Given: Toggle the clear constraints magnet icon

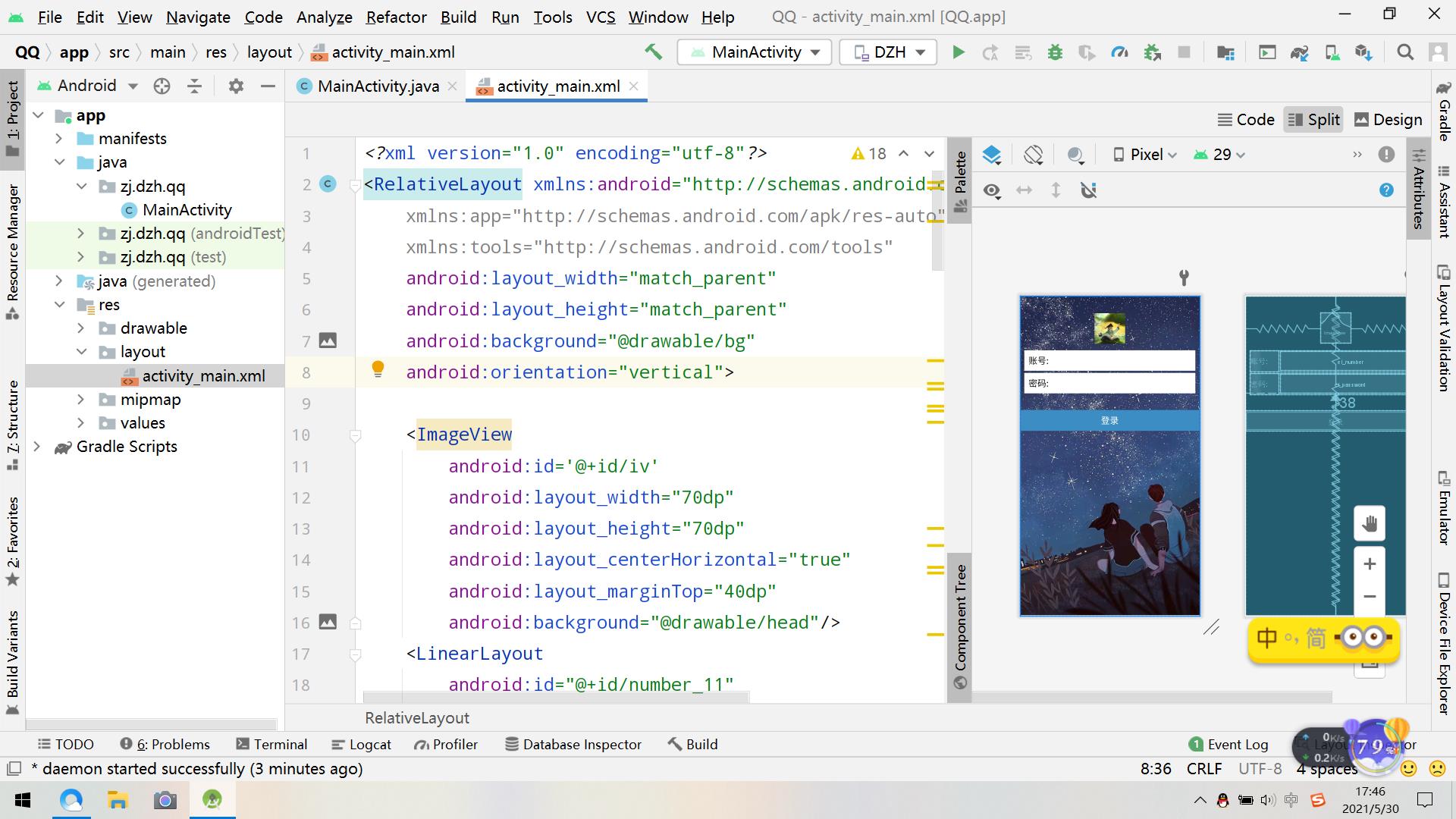Looking at the screenshot, I should tap(1089, 190).
